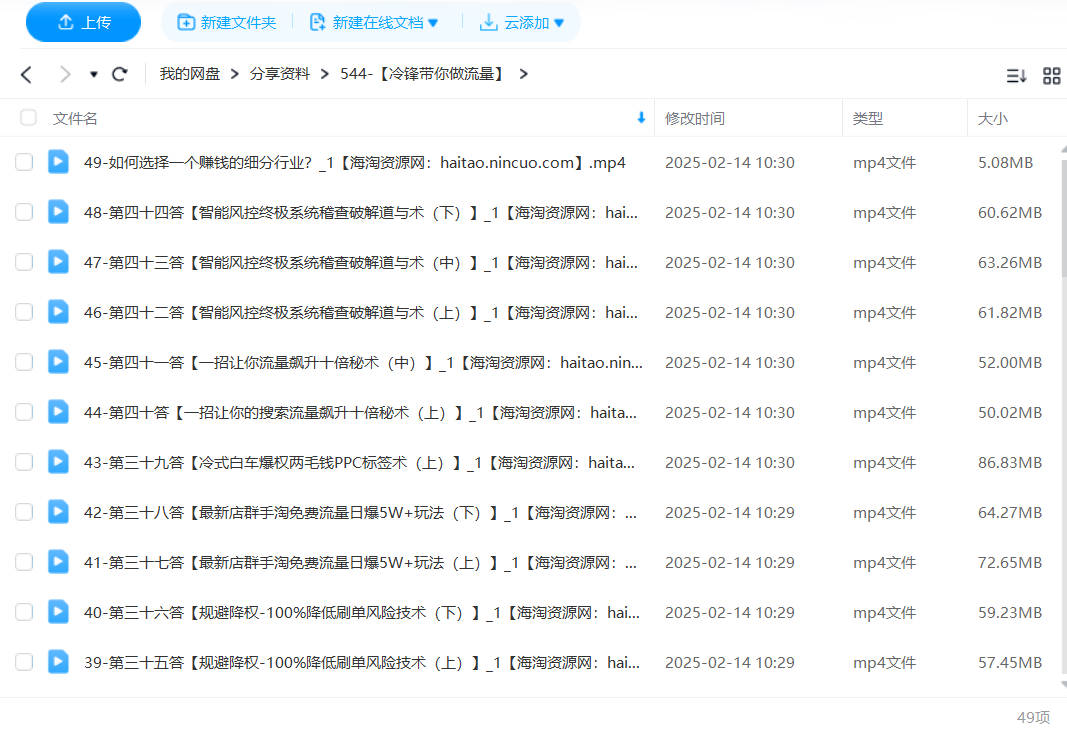Image resolution: width=1067 pixels, height=729 pixels.
Task: Click video icon of 47-第四十三答
Action: 59,261
